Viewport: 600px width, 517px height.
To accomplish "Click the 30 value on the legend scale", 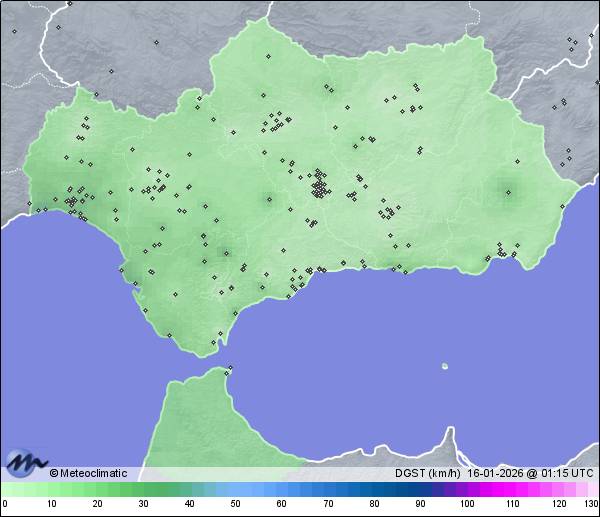I will coord(143,504).
